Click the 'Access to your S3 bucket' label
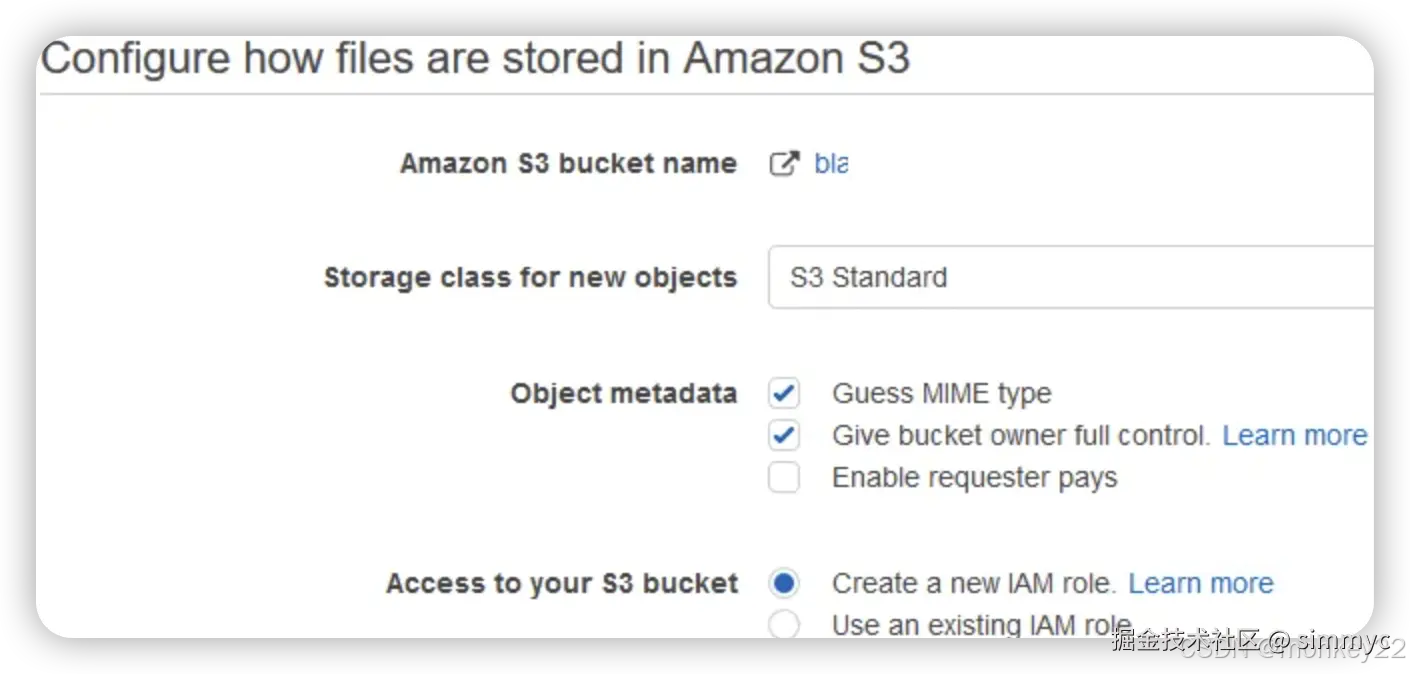1410x674 pixels. click(562, 583)
